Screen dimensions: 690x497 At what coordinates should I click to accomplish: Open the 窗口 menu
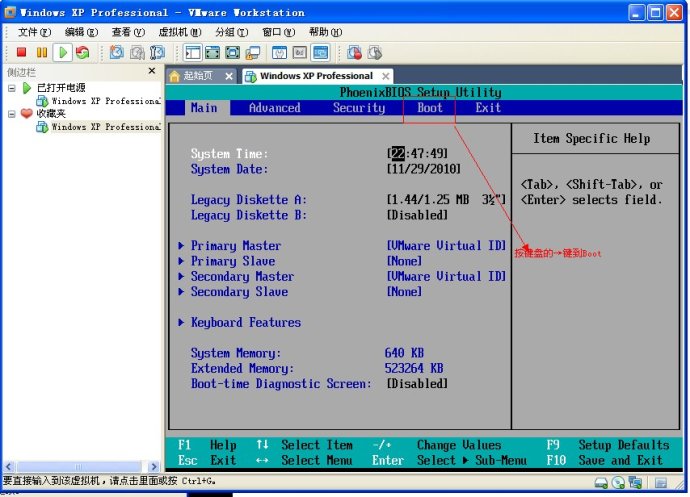pos(278,32)
